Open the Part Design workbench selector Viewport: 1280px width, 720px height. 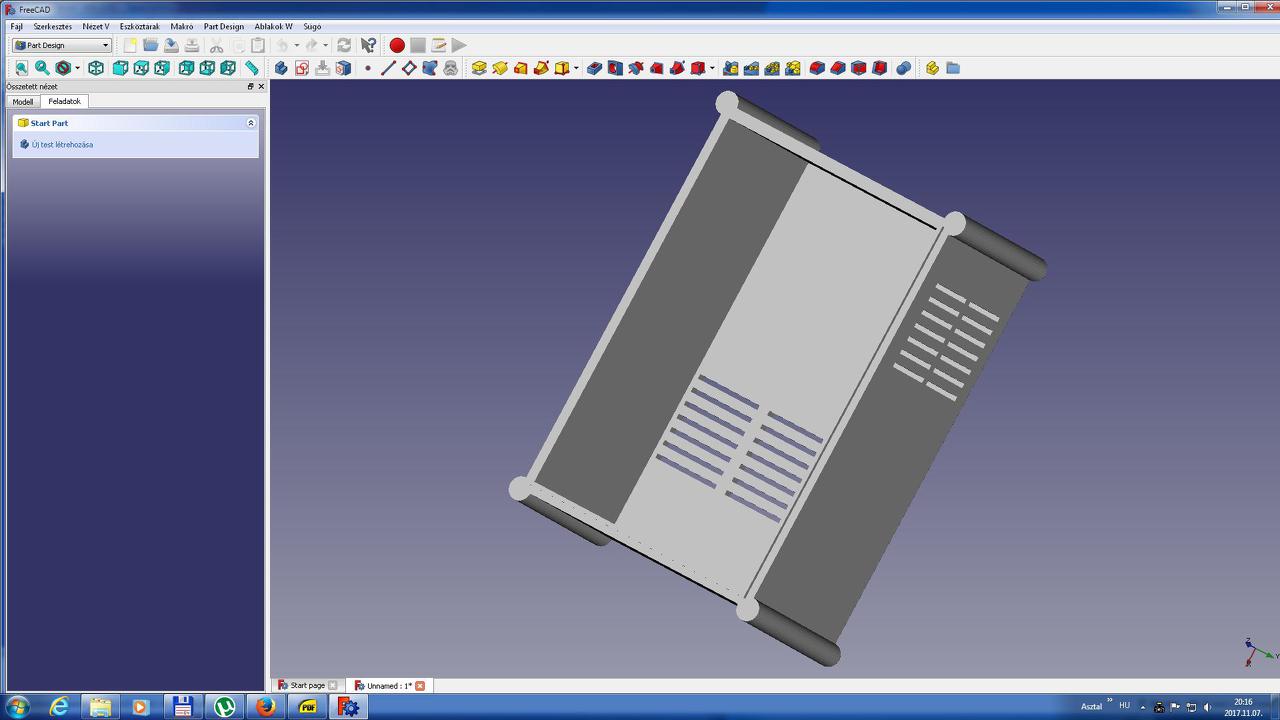tap(62, 45)
